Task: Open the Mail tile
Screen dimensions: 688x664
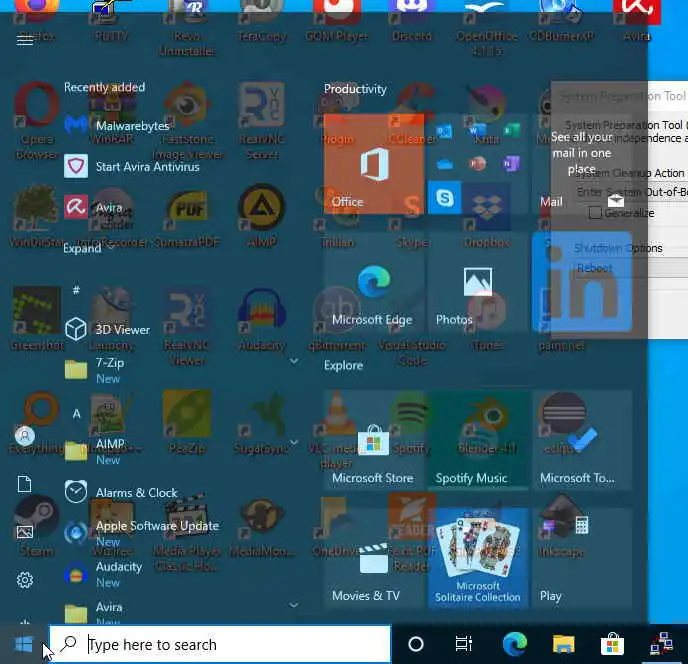Action: coord(582,164)
